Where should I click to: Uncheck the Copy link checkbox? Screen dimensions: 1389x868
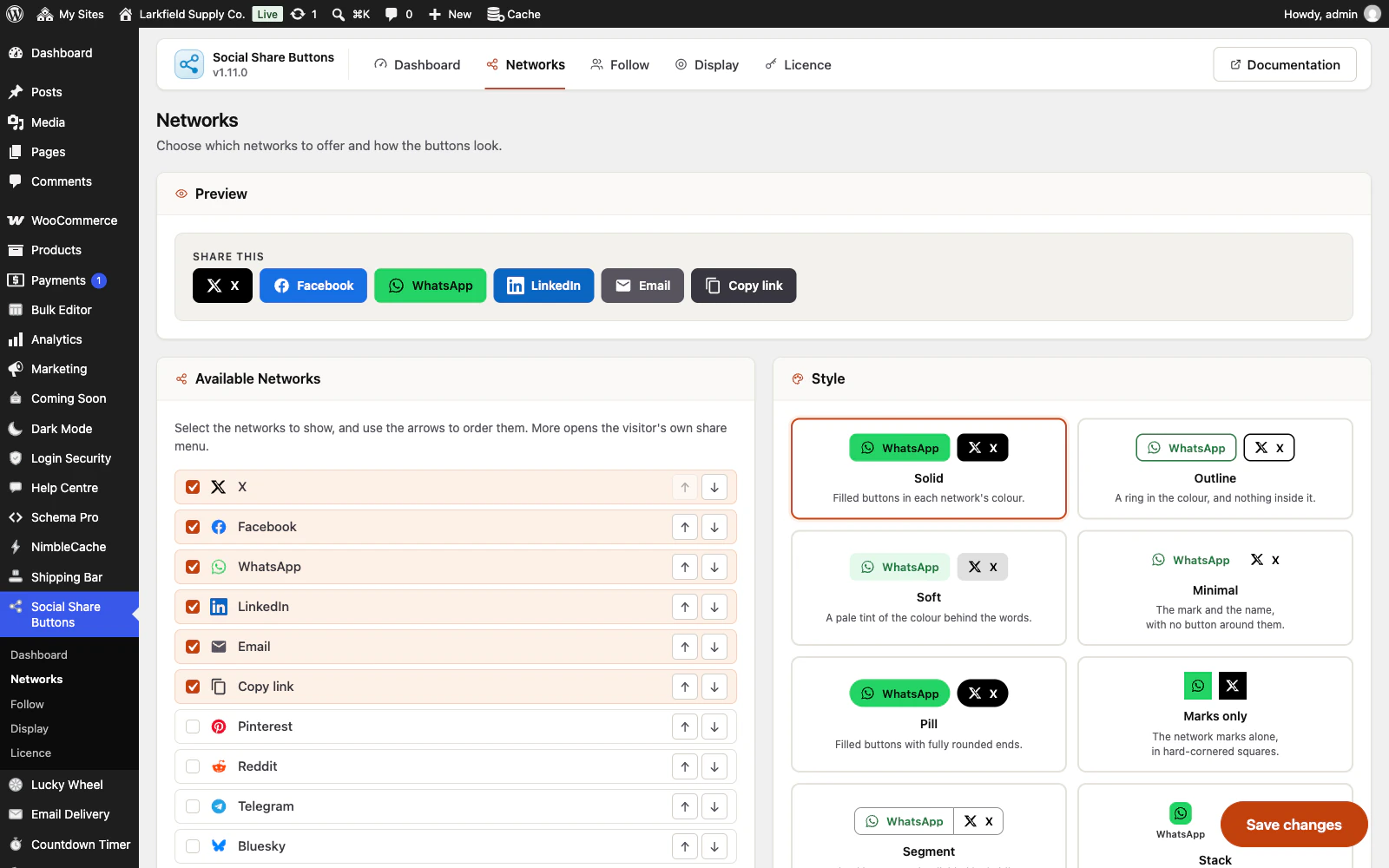click(x=193, y=687)
